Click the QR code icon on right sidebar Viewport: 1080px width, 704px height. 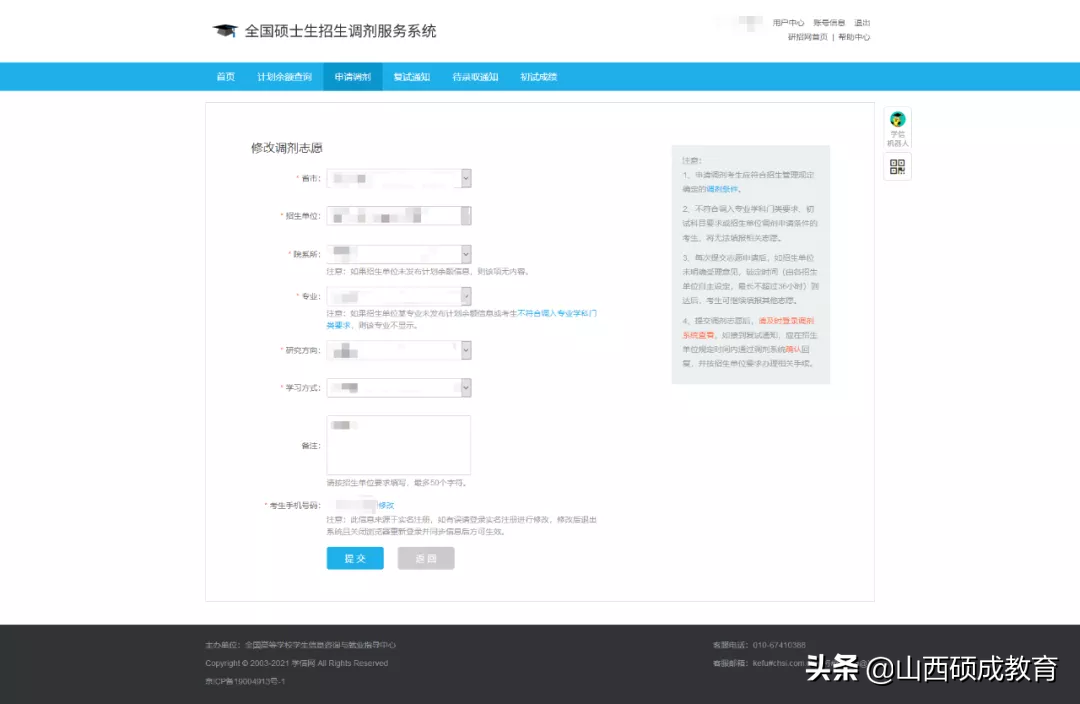click(x=897, y=167)
